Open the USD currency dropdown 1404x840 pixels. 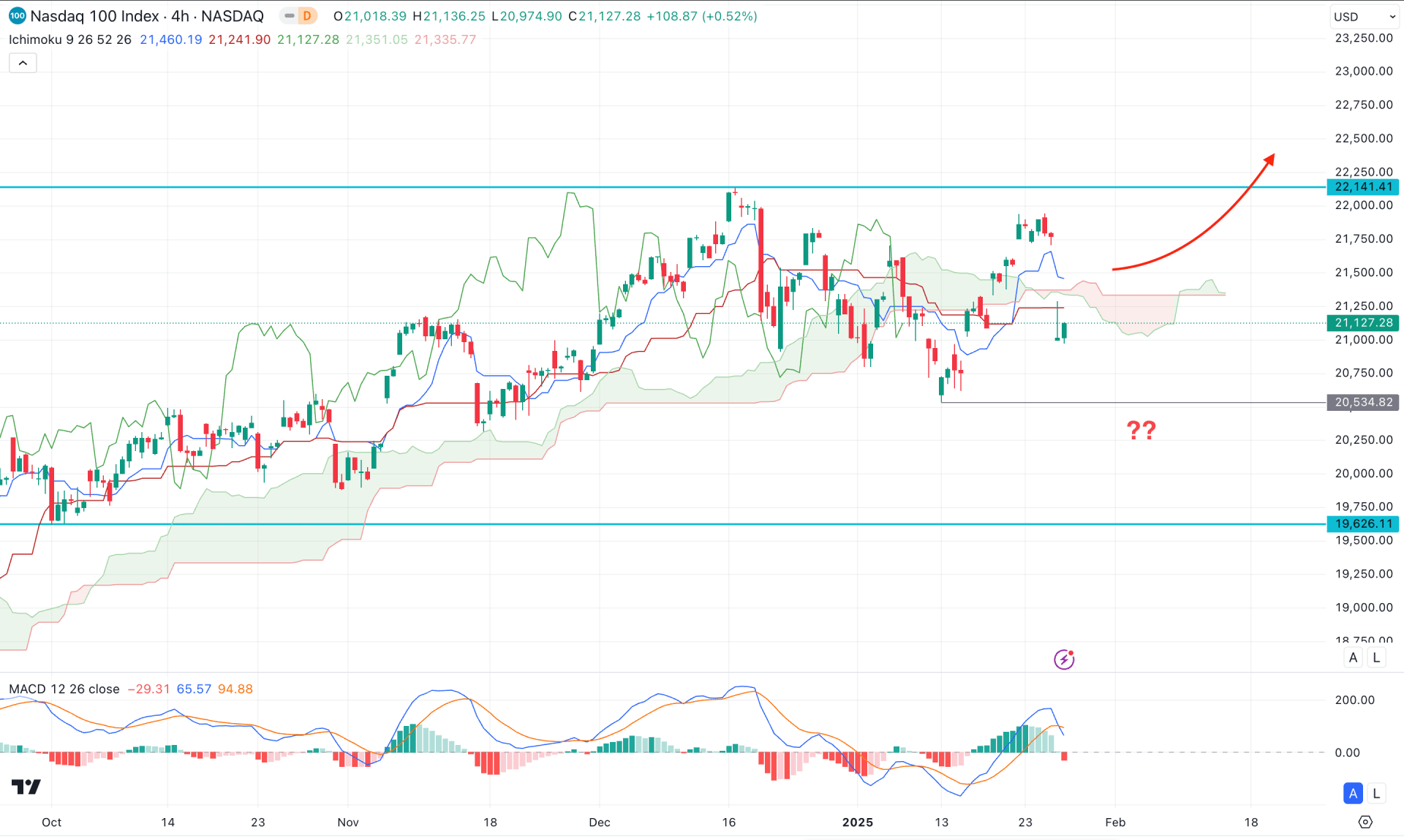tap(1364, 16)
